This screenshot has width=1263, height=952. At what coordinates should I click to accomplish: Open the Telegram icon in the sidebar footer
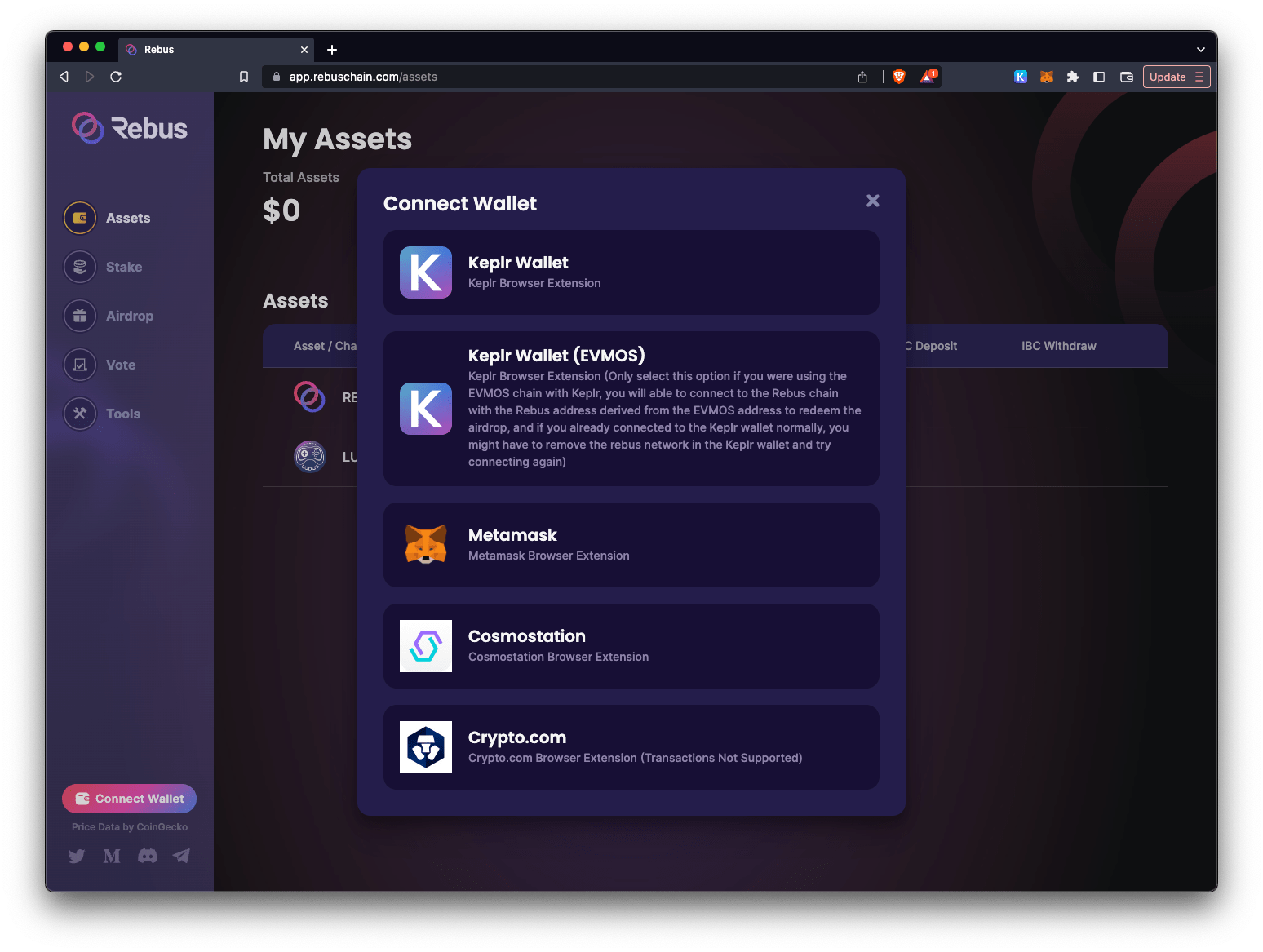pos(181,856)
